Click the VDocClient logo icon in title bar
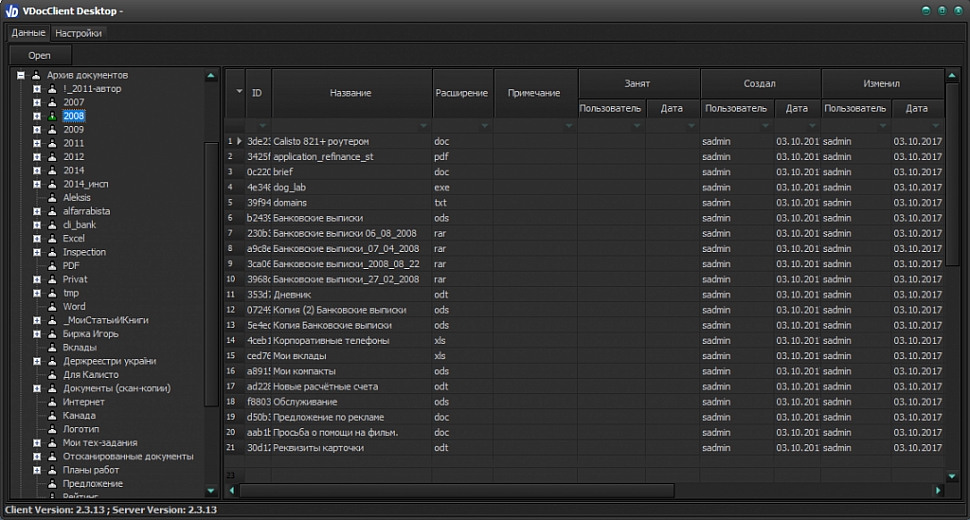This screenshot has width=970, height=520. 11,11
